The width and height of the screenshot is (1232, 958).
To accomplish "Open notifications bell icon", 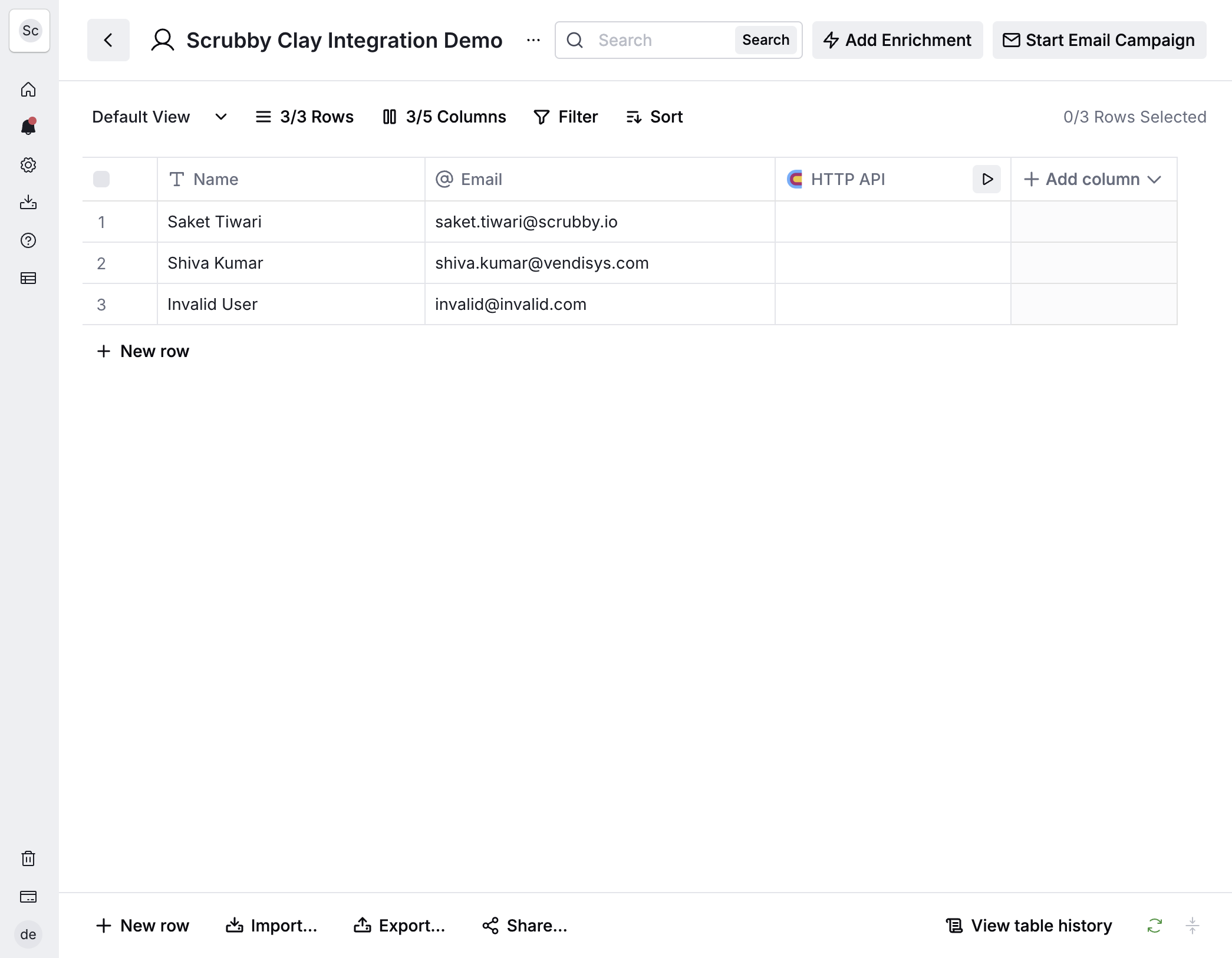I will [x=28, y=127].
